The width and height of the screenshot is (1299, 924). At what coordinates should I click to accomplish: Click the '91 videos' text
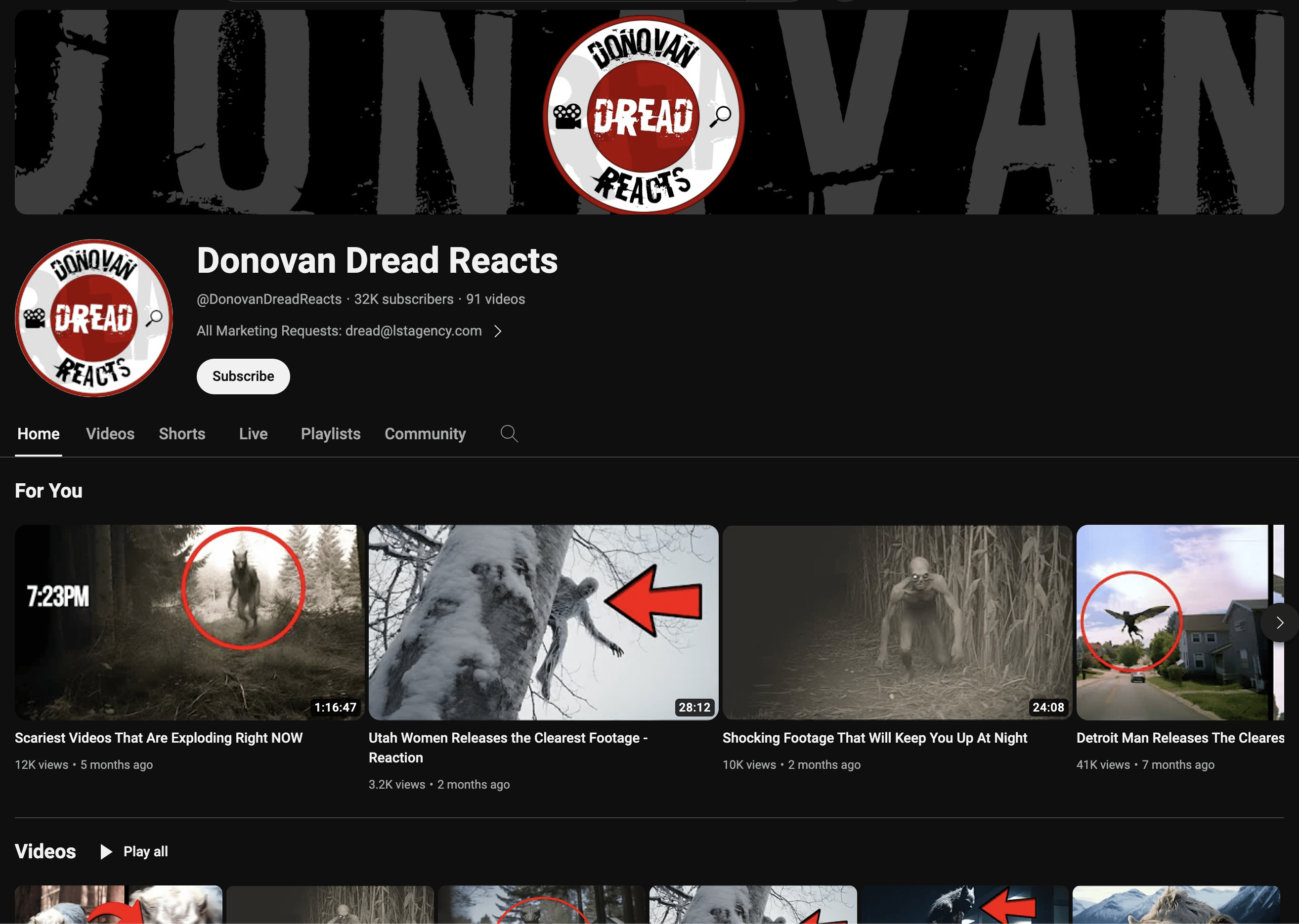pos(495,299)
